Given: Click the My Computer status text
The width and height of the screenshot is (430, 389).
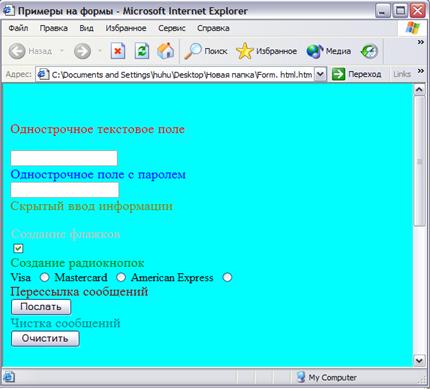Looking at the screenshot, I should 332,377.
